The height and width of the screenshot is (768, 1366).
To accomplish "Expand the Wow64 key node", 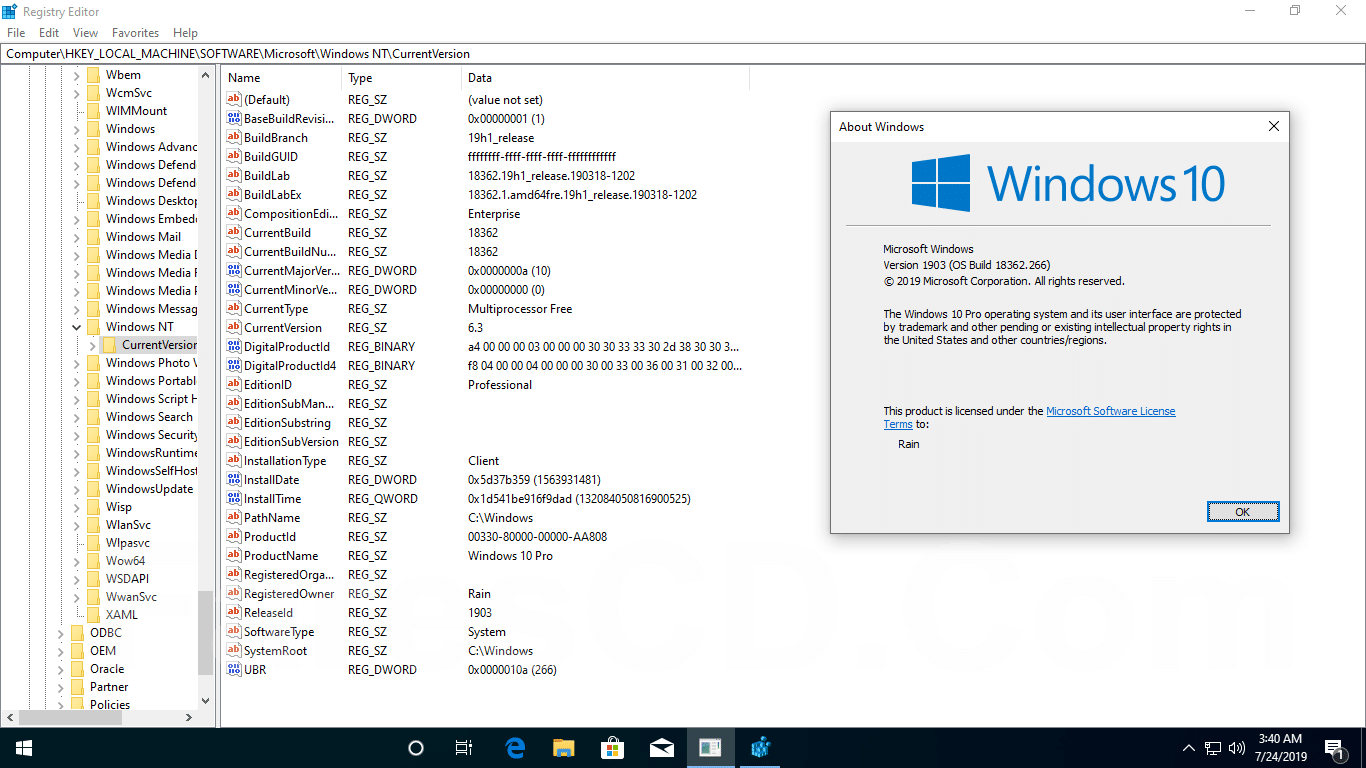I will tap(77, 561).
